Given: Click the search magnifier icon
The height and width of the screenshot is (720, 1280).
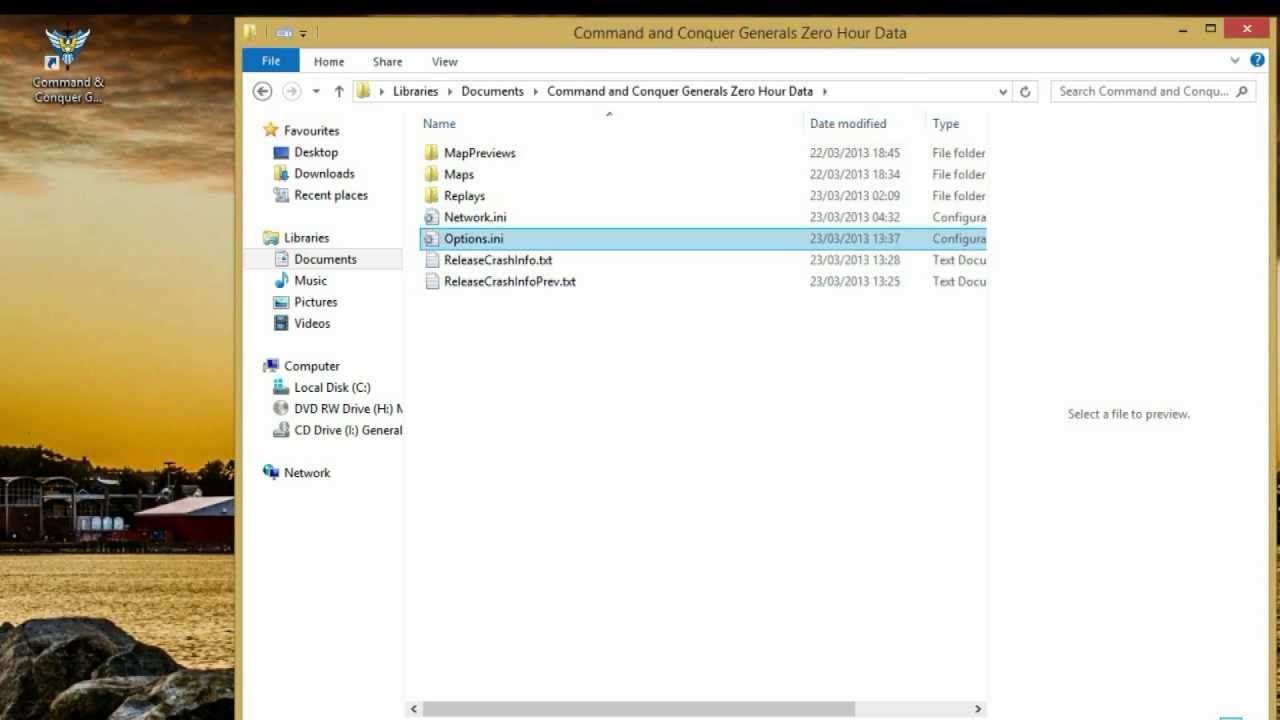Looking at the screenshot, I should tap(1242, 91).
